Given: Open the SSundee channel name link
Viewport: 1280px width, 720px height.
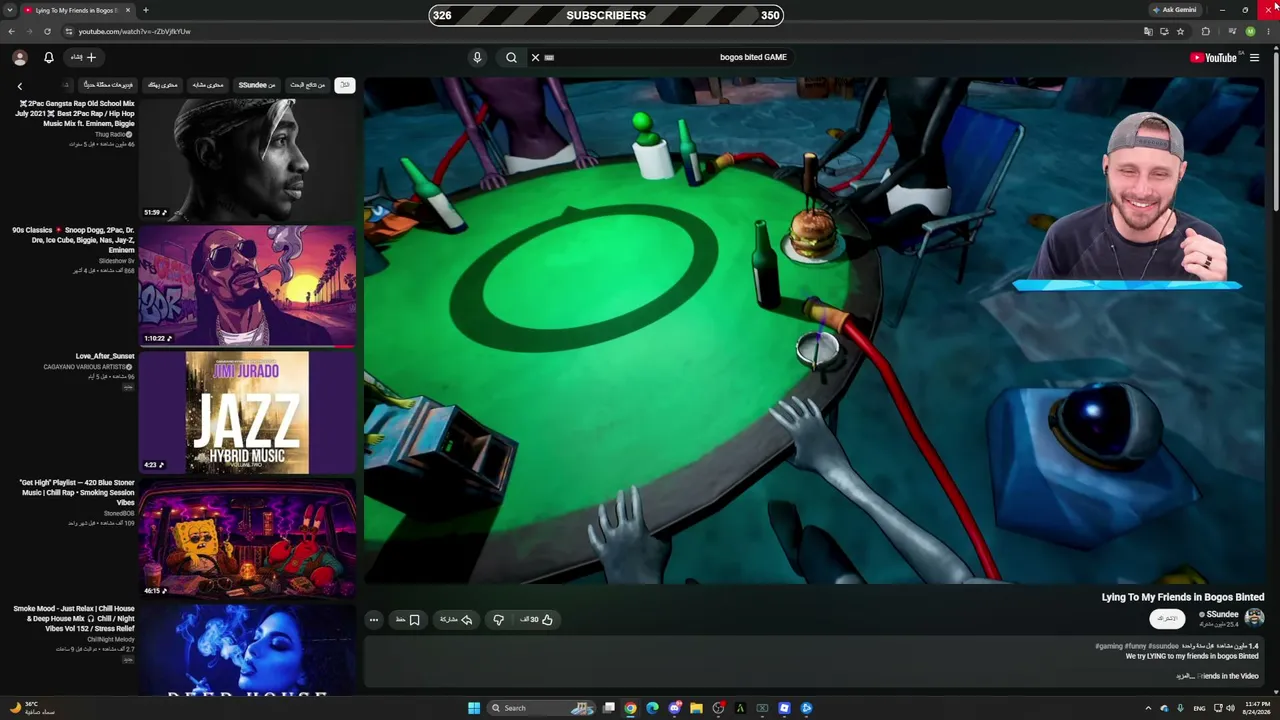Looking at the screenshot, I should [x=1222, y=614].
